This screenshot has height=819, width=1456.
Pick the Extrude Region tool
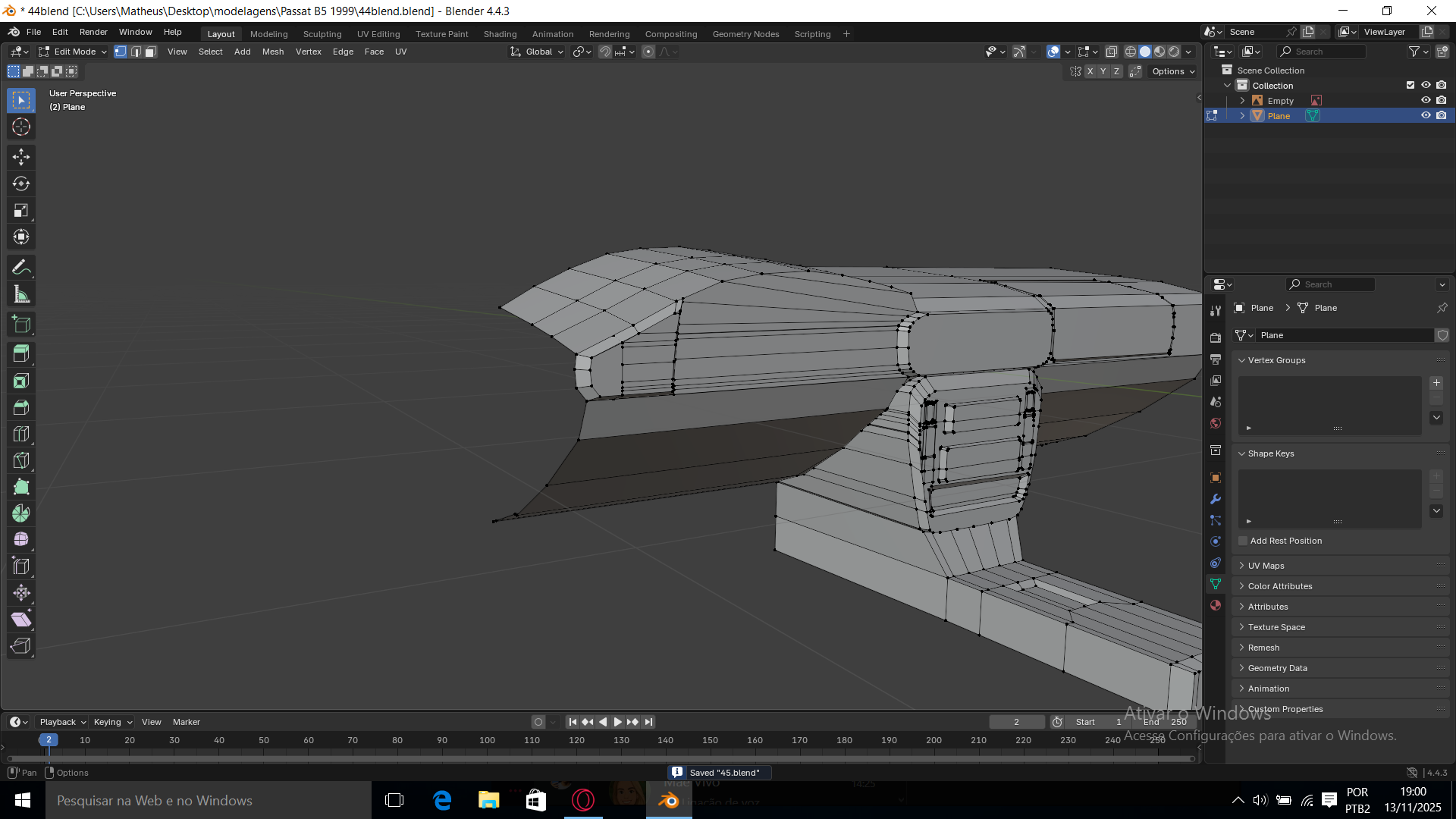click(21, 353)
